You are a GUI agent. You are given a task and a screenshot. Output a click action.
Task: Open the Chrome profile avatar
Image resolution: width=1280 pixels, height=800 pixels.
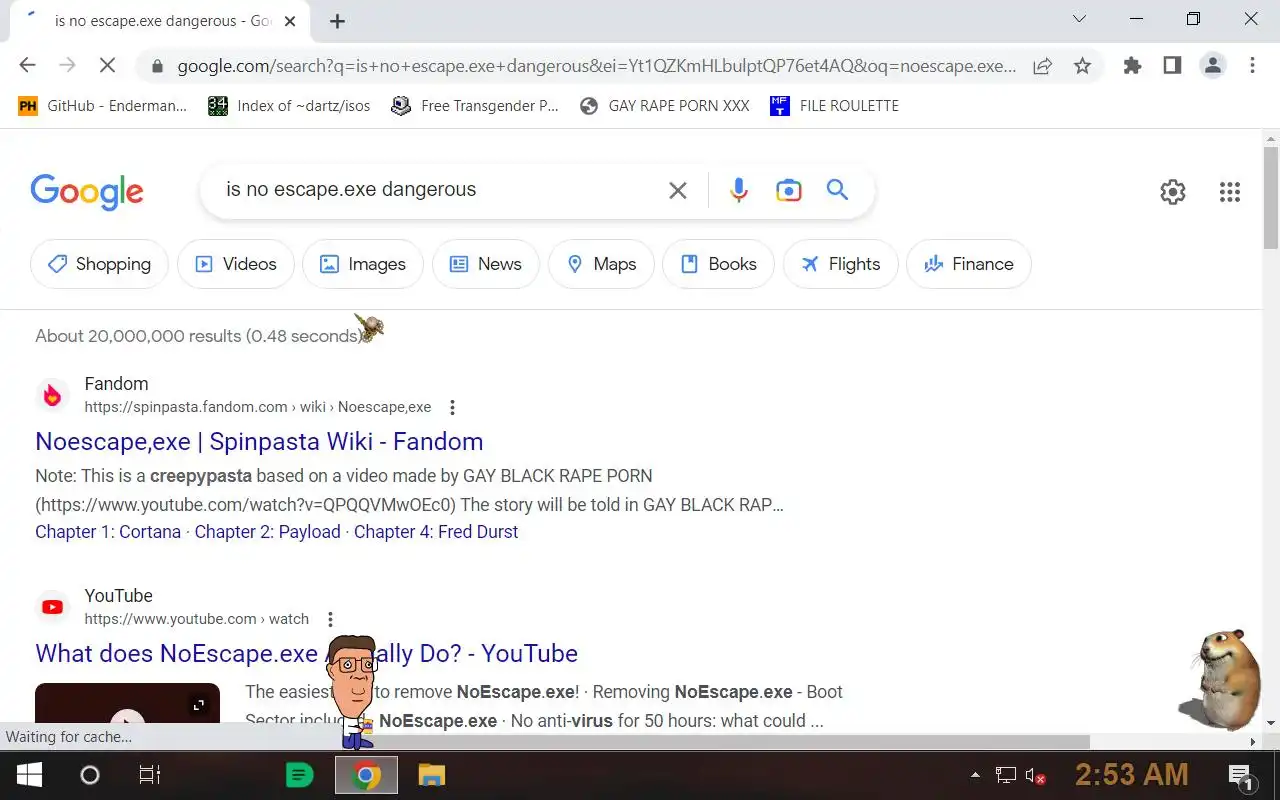click(x=1213, y=66)
